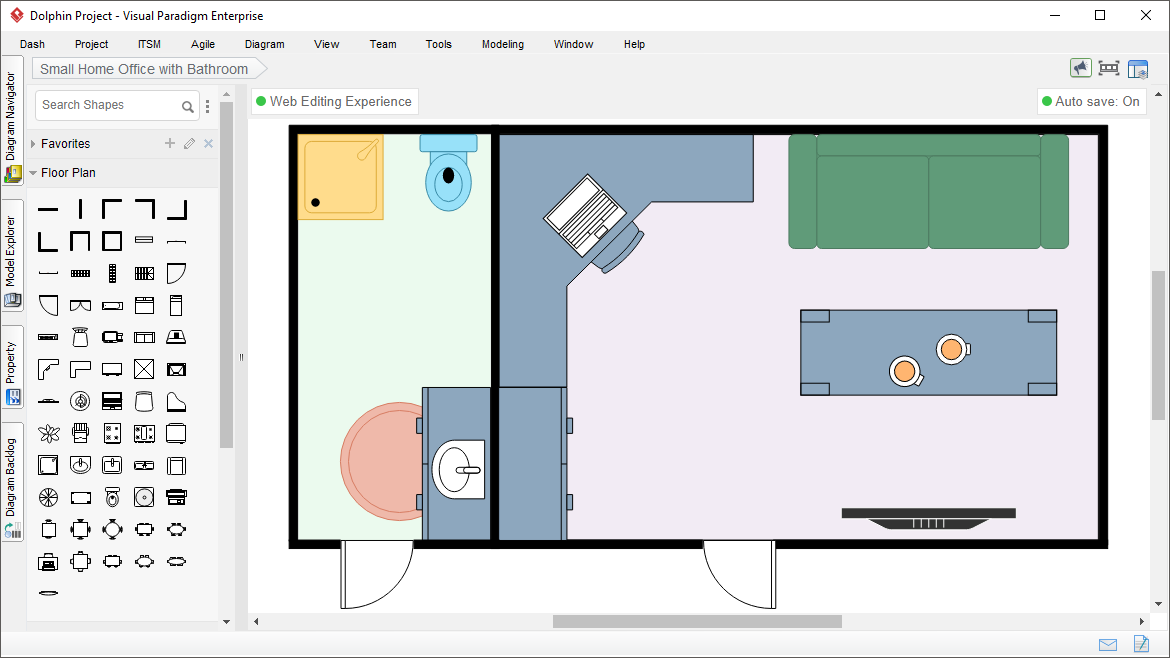The image size is (1170, 658).
Task: Select the toilet shape from the palette
Action: tap(112, 496)
